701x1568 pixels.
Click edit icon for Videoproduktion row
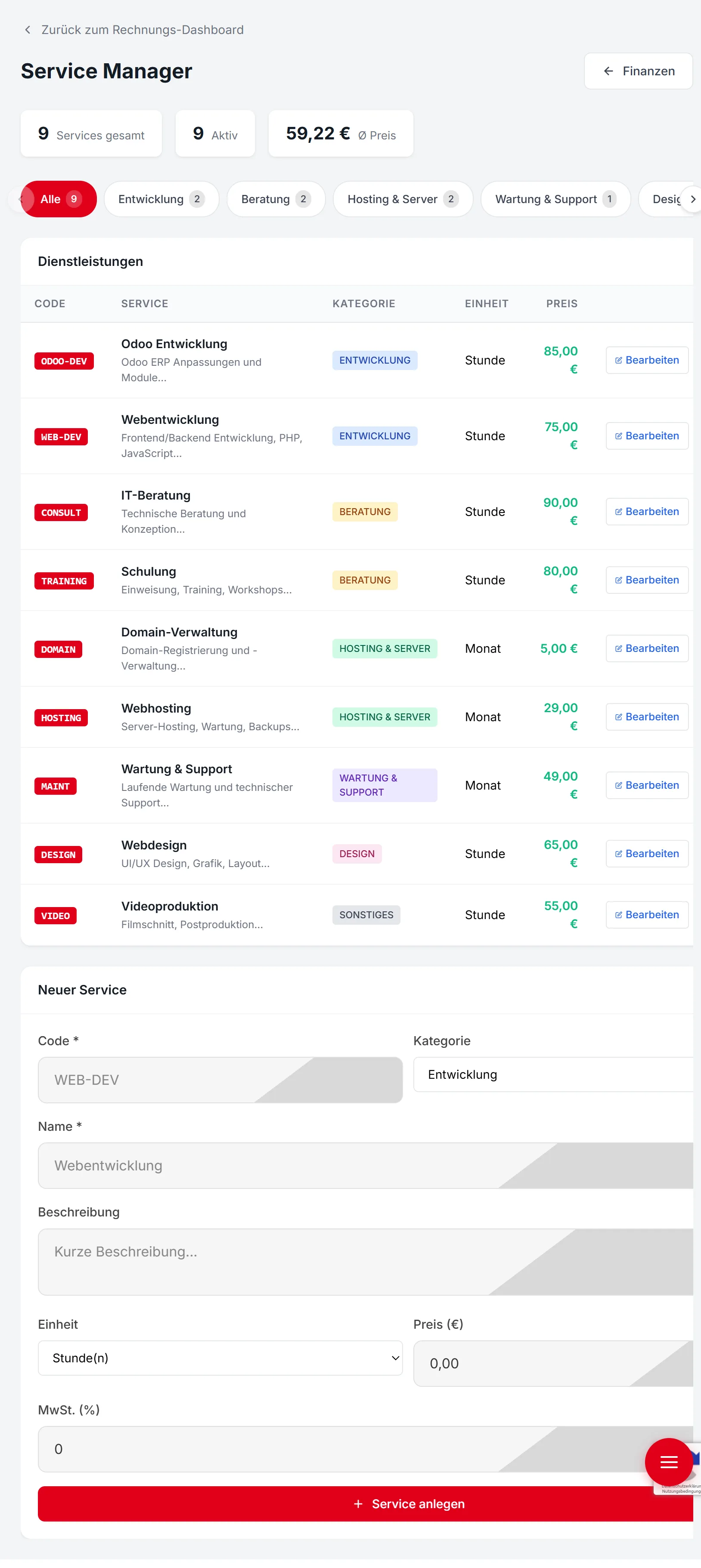[618, 915]
